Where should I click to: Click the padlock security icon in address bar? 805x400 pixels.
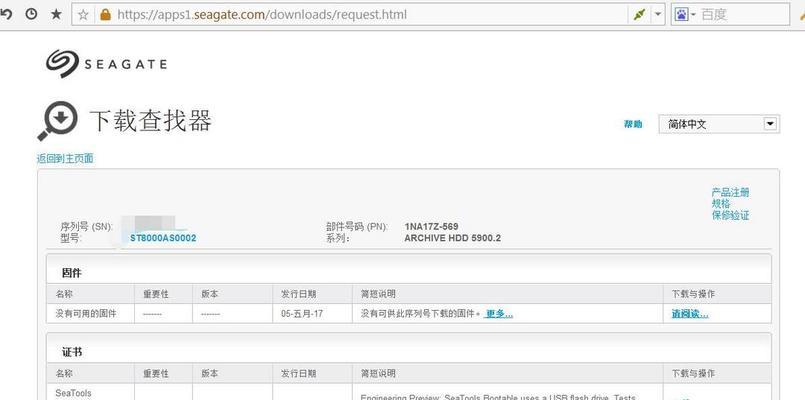pos(104,15)
